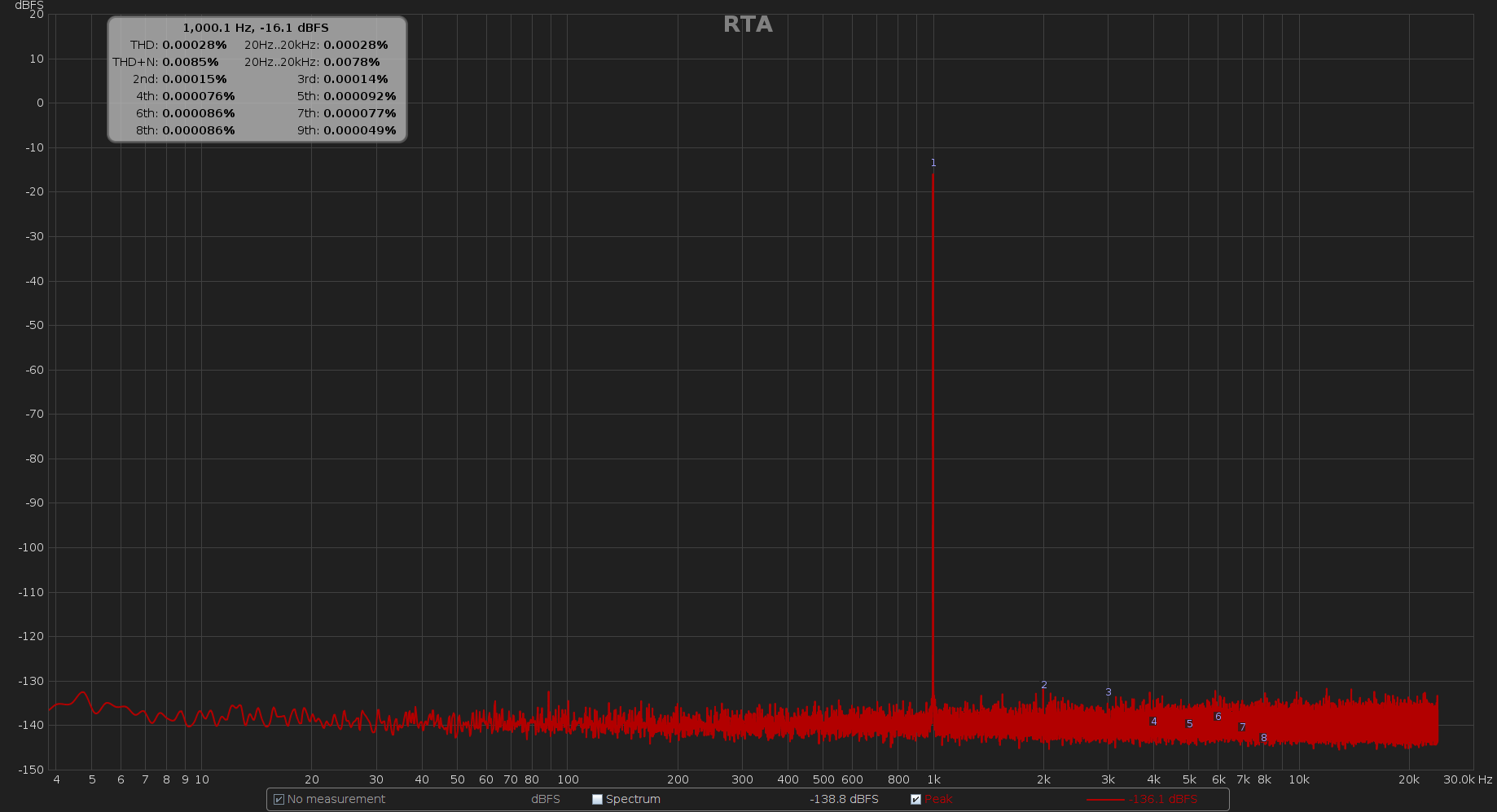This screenshot has width=1497, height=812.
Task: Select harmonic marker 7 near 7k
Action: (x=1243, y=727)
